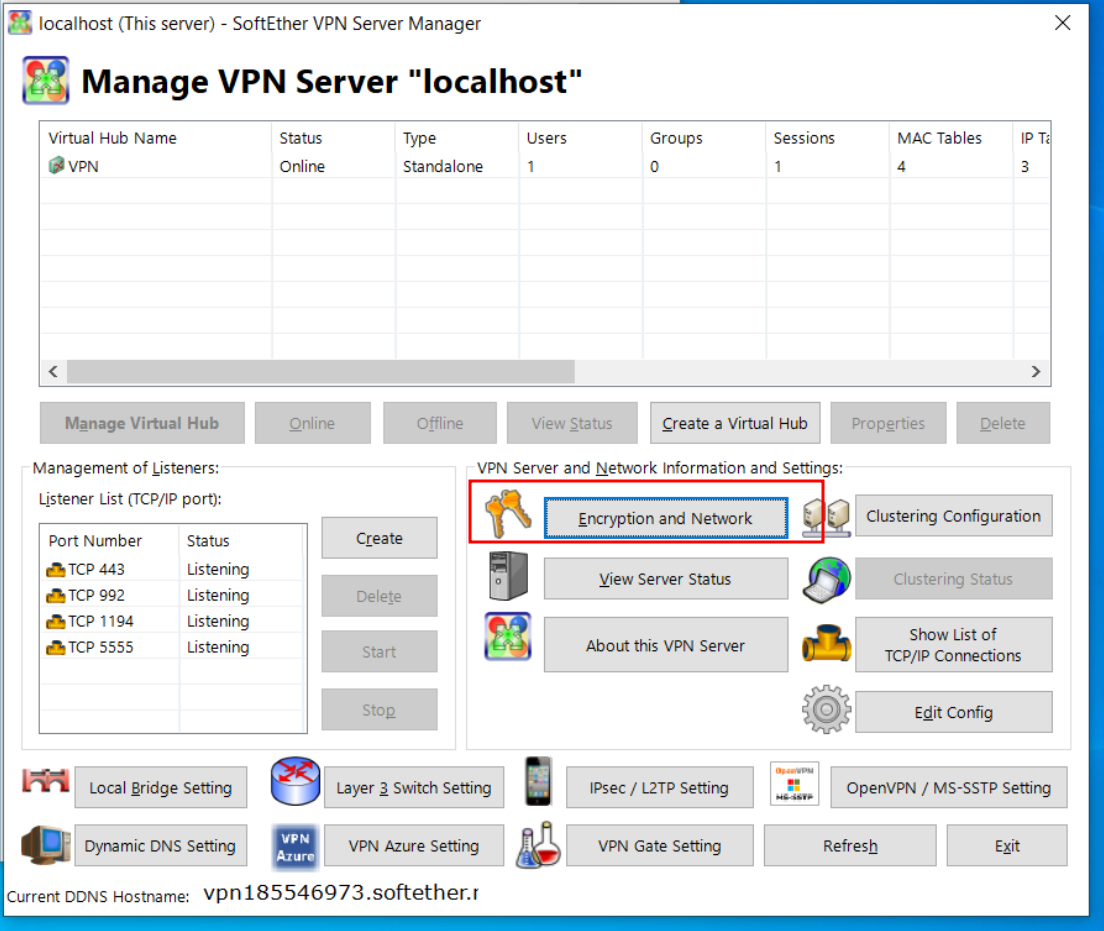Select the VPN virtual hub row
This screenshot has height=931, width=1104.
(84, 167)
